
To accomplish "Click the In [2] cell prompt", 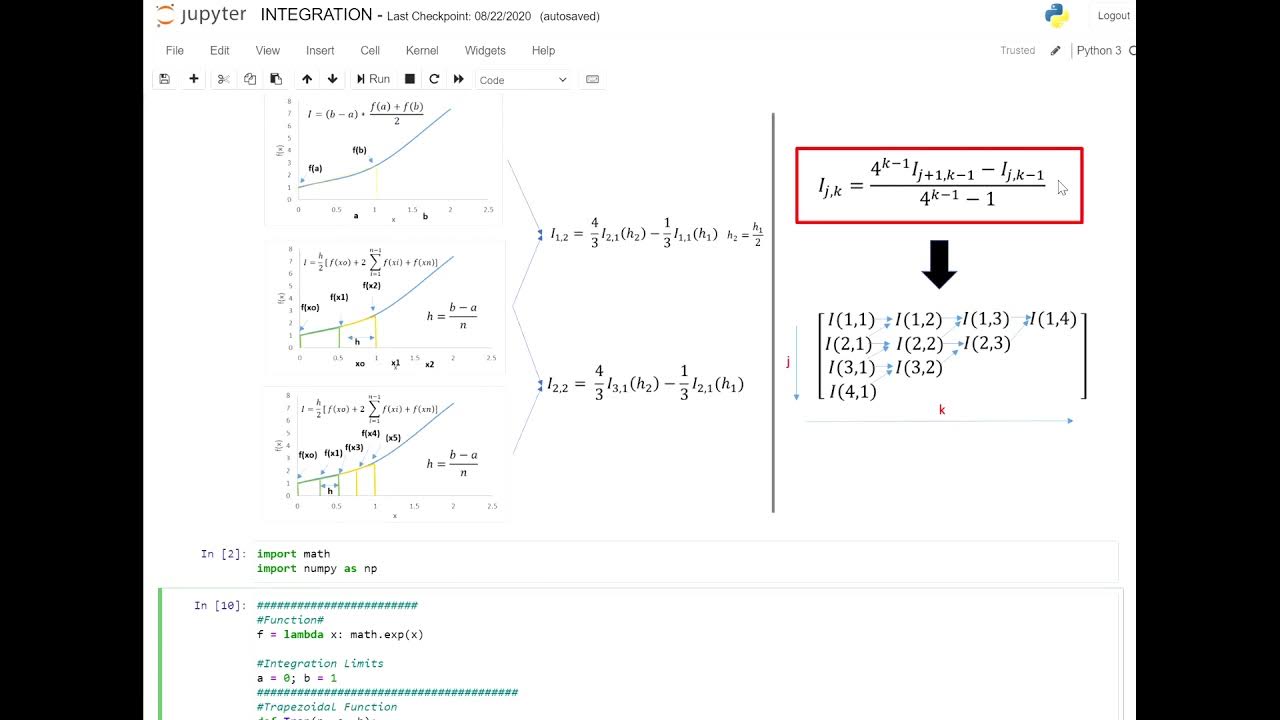I will [x=223, y=554].
